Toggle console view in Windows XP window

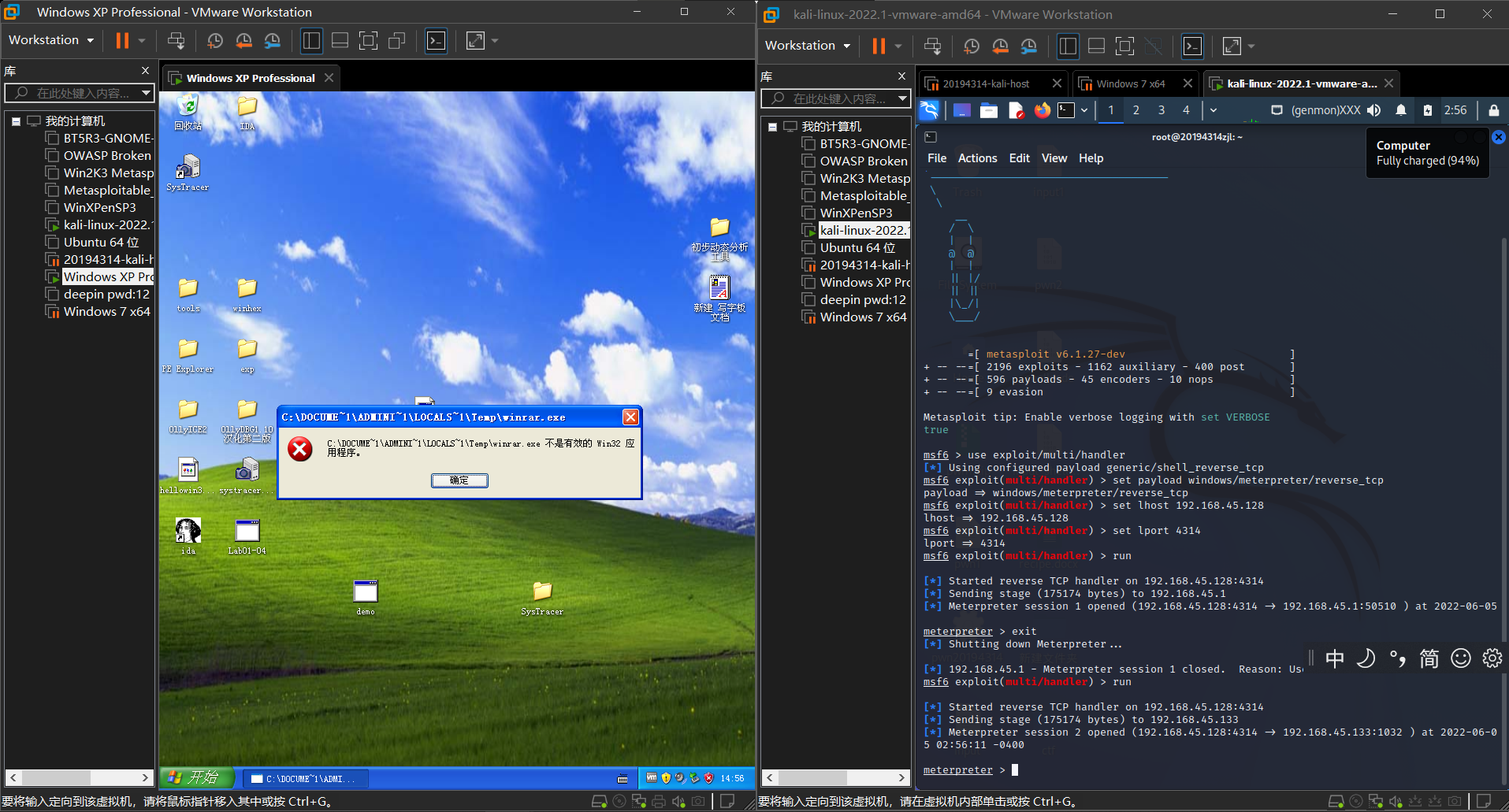[x=436, y=40]
